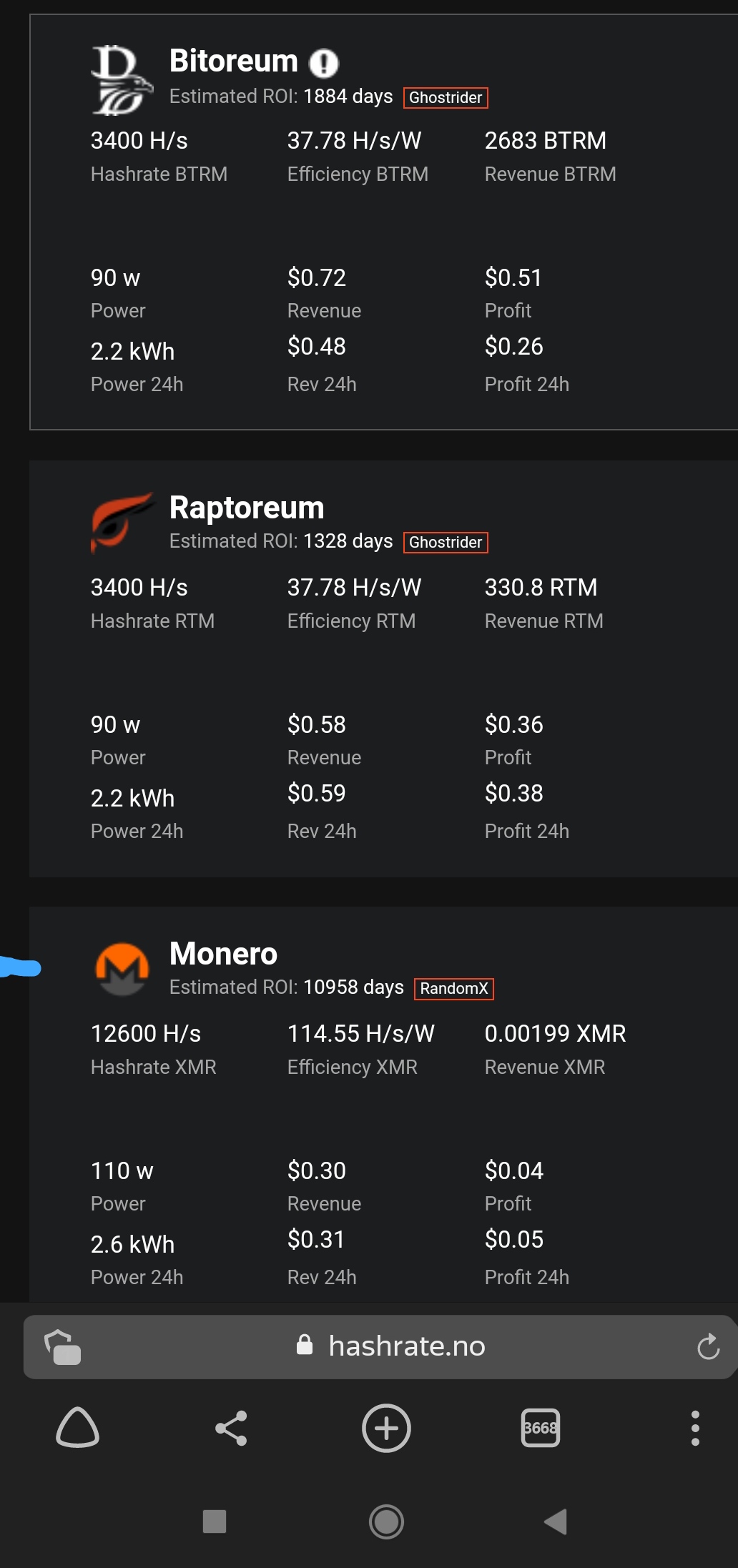The image size is (738, 1568).
Task: Open the Monero title link
Action: 223,954
